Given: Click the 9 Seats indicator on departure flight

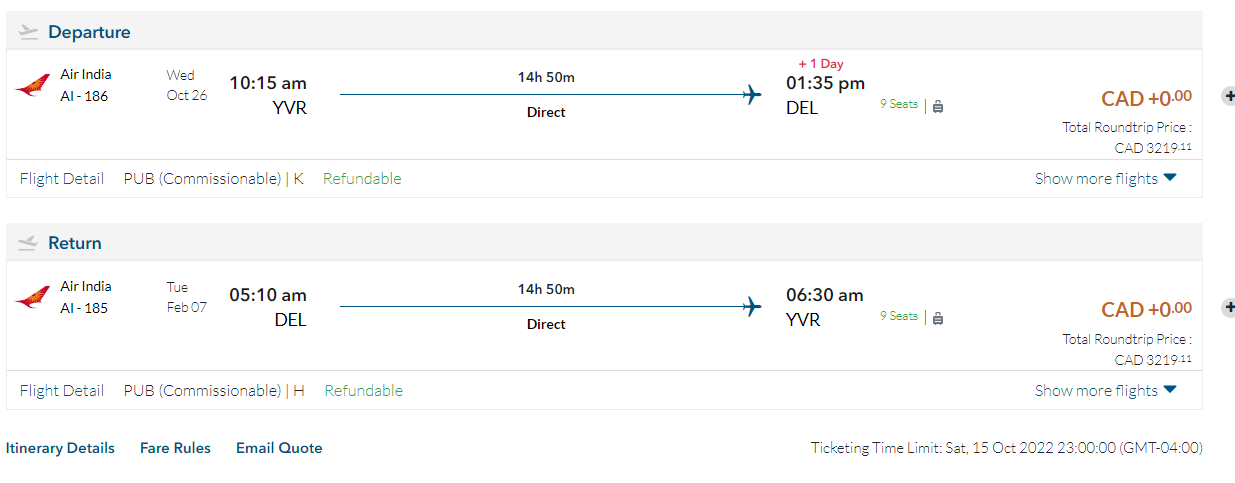Looking at the screenshot, I should coord(898,104).
